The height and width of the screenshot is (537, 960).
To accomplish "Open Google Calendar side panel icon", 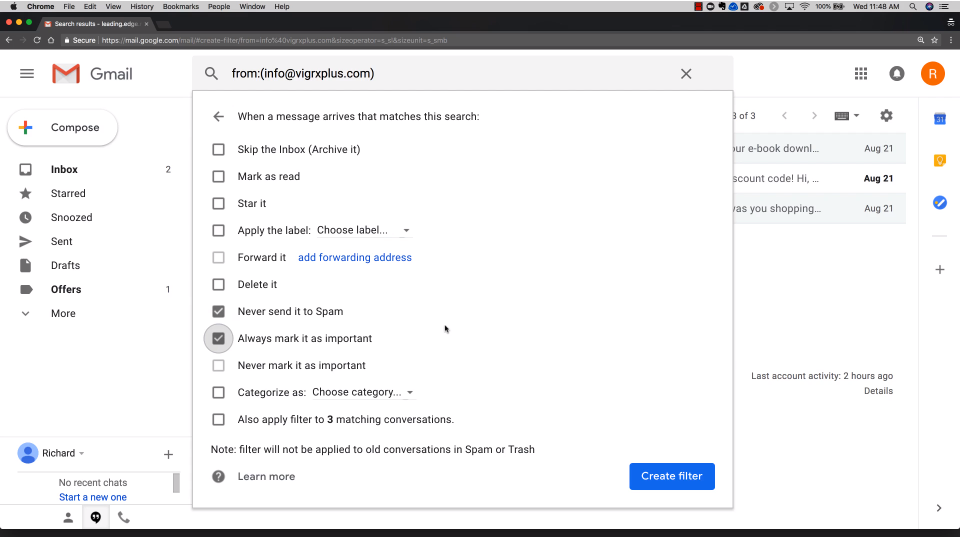I will click(939, 119).
